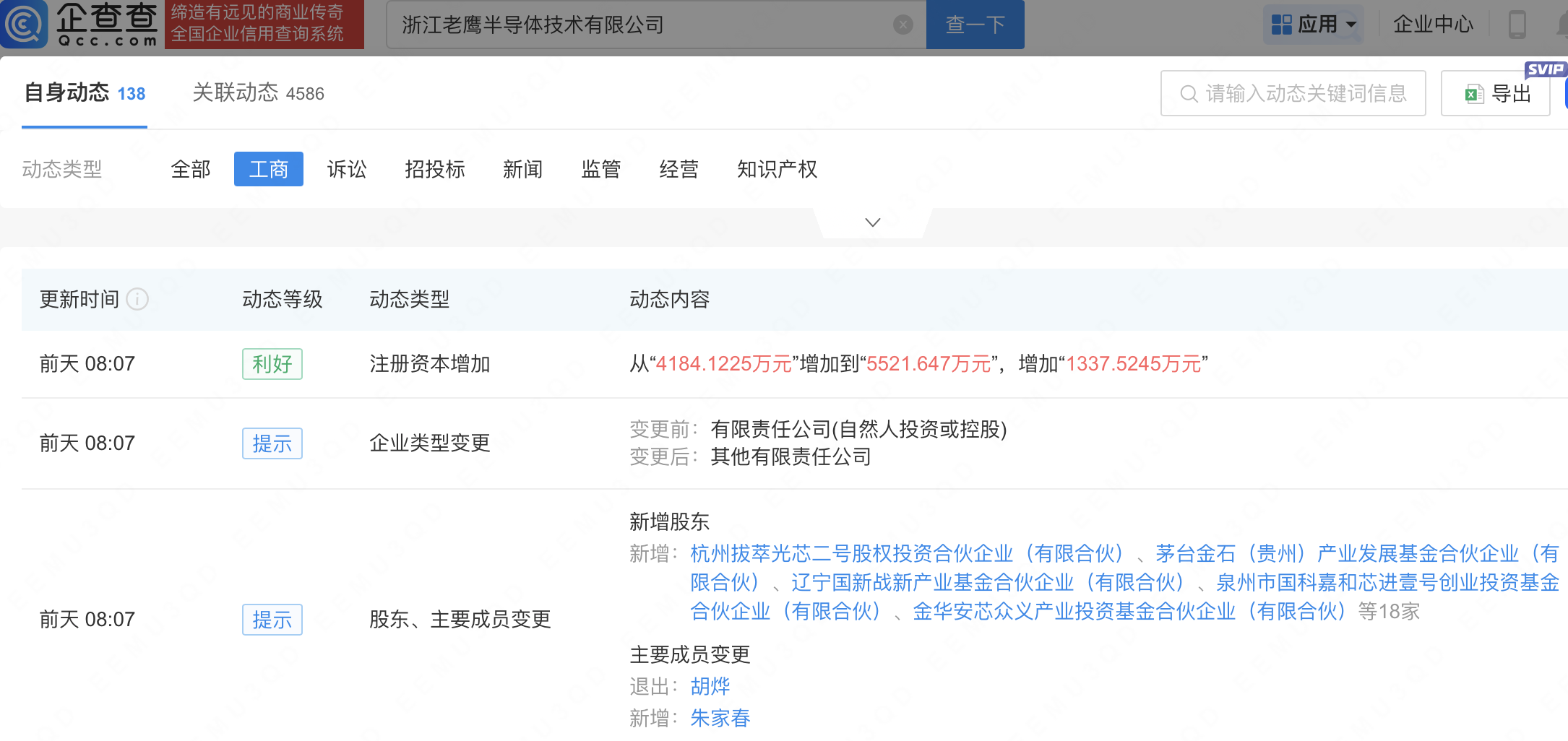
Task: Open the 朱家春 member link
Action: tap(720, 718)
